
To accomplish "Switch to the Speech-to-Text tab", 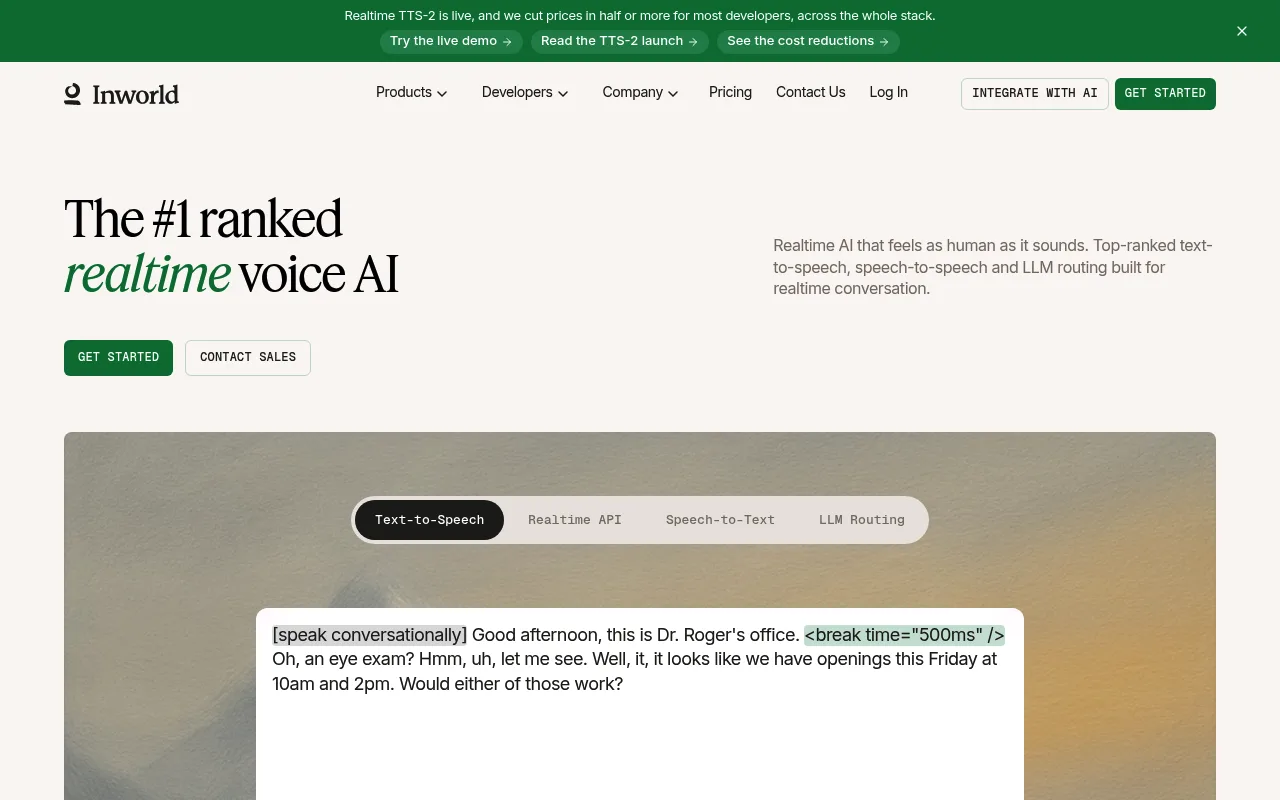I will pos(720,520).
